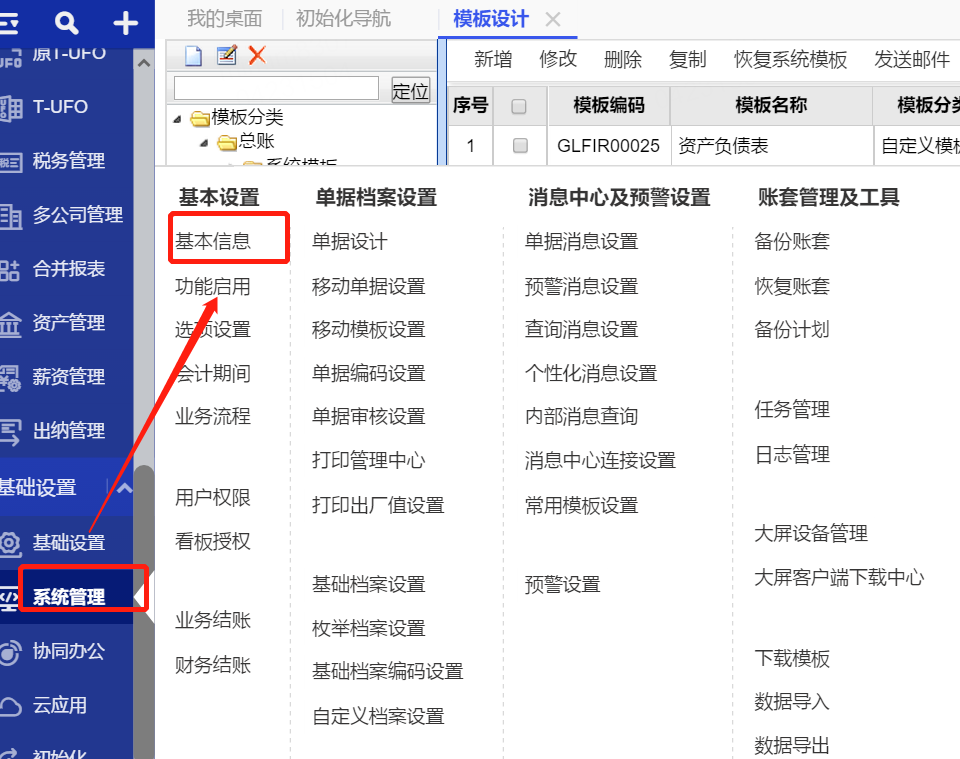Open 移动单据设置 link
This screenshot has height=759, width=960.
pyautogui.click(x=369, y=286)
